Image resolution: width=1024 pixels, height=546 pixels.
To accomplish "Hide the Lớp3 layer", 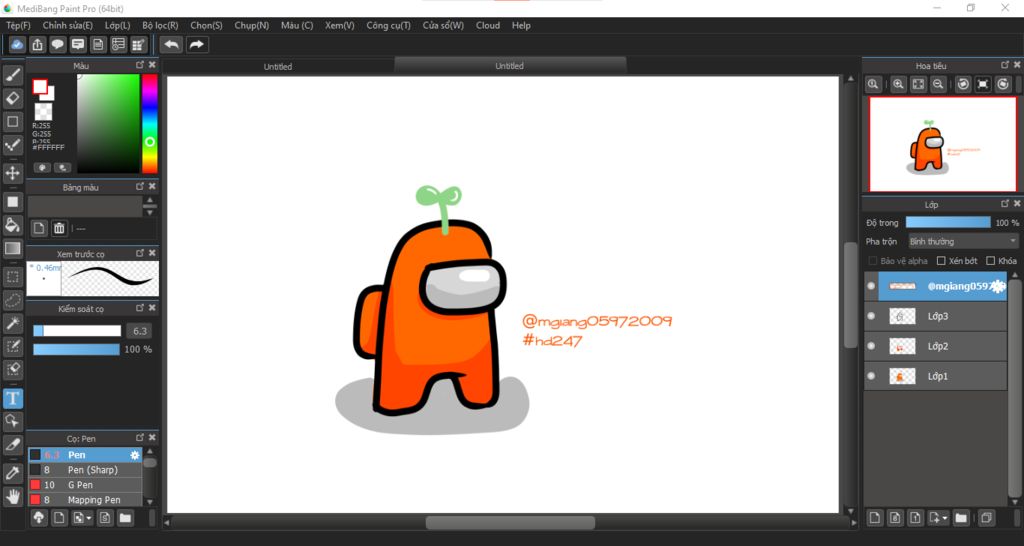I will click(x=871, y=316).
